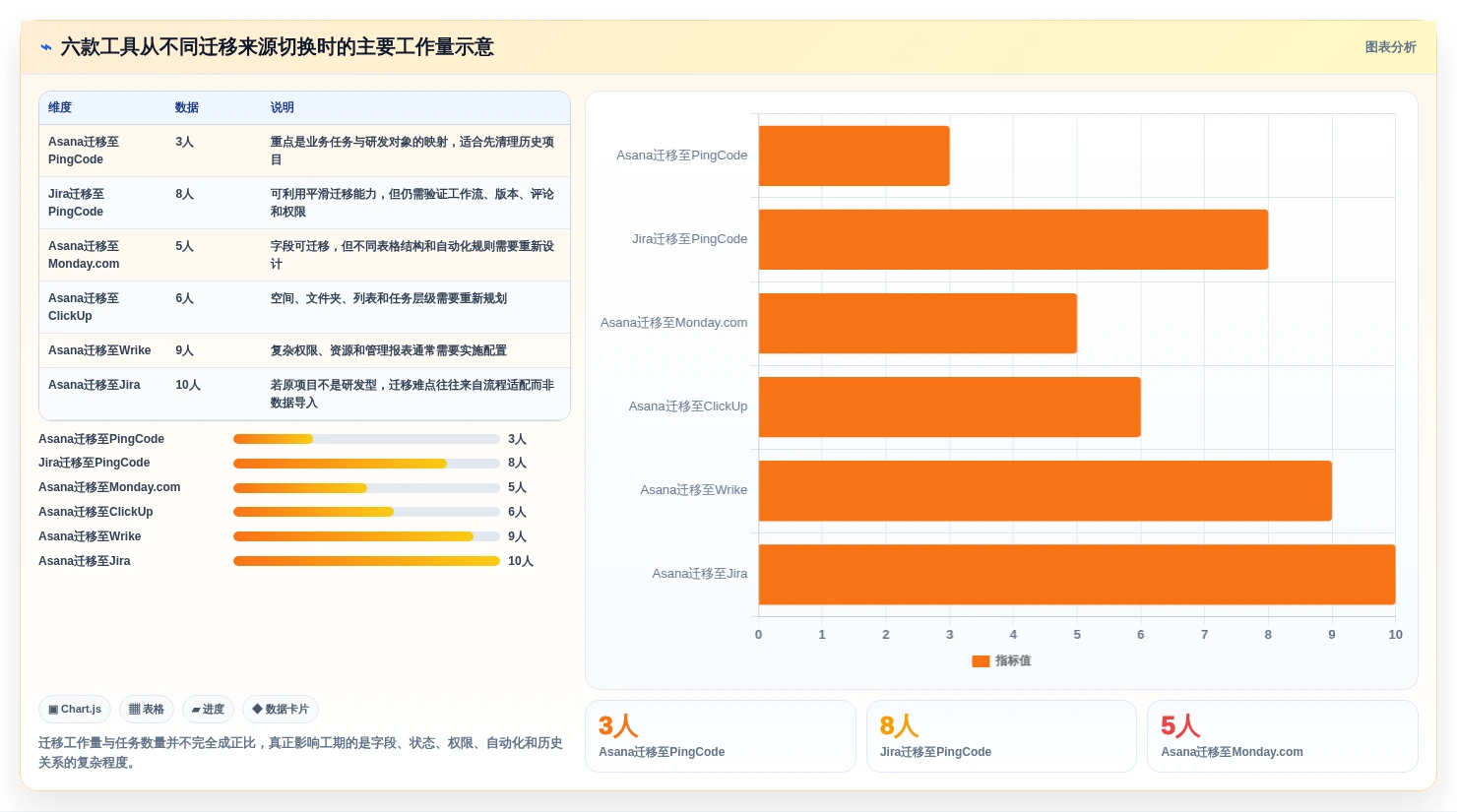Click the 图表分析 label in the header
Screen dimensions: 1457x812
coord(1390,47)
